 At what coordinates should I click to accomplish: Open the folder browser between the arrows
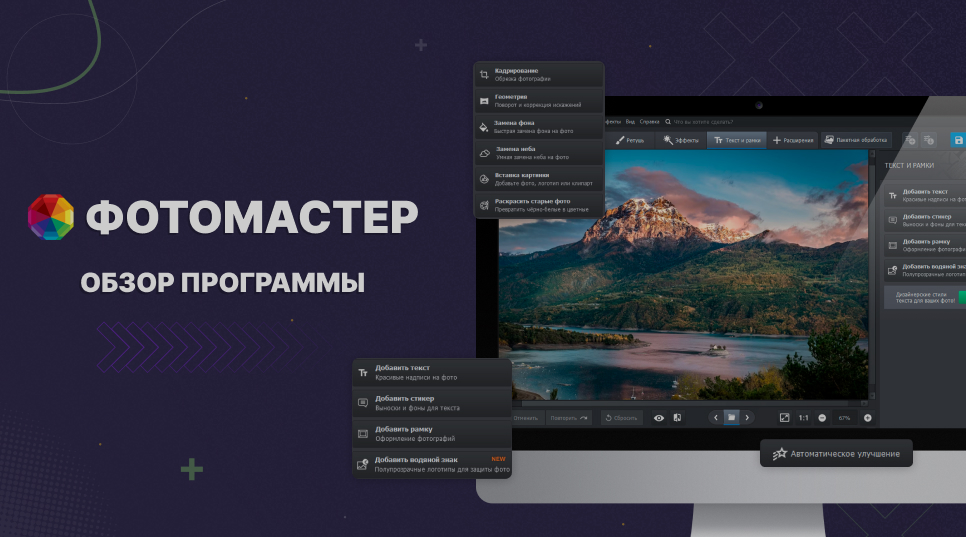click(x=731, y=417)
